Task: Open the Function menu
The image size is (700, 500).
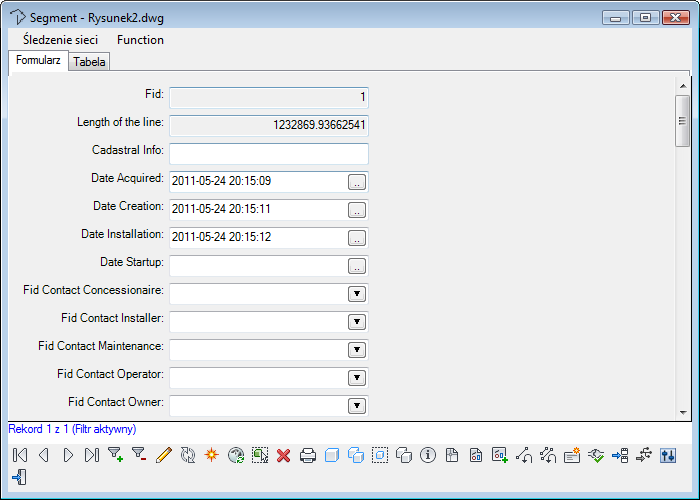Action: coord(140,40)
